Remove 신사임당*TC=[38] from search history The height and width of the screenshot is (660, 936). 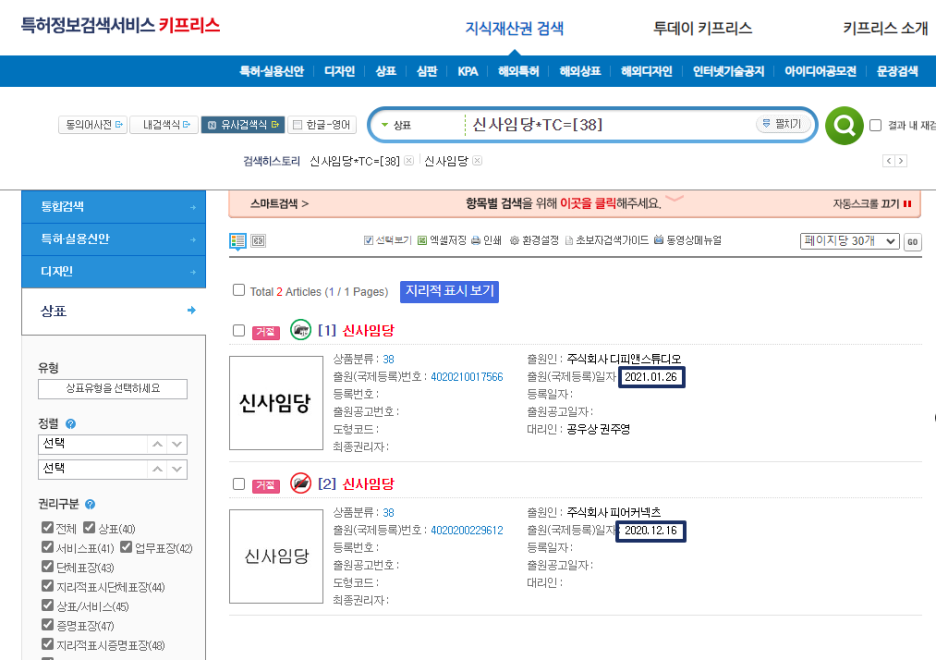point(409,161)
